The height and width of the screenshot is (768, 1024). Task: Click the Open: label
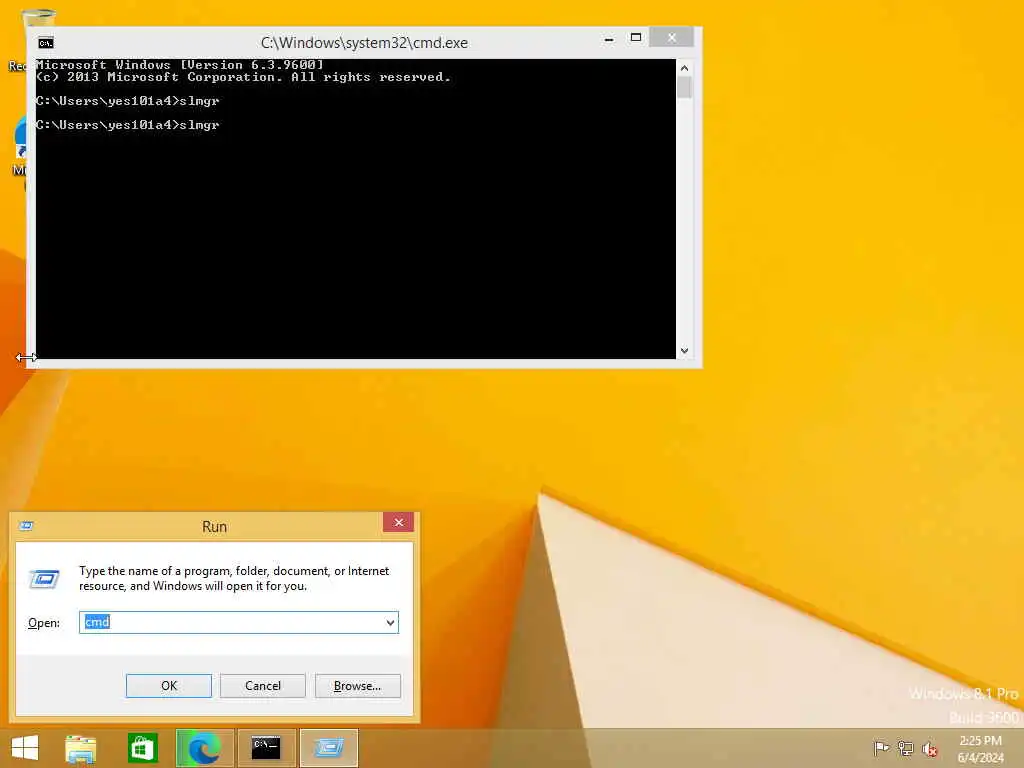(x=44, y=623)
